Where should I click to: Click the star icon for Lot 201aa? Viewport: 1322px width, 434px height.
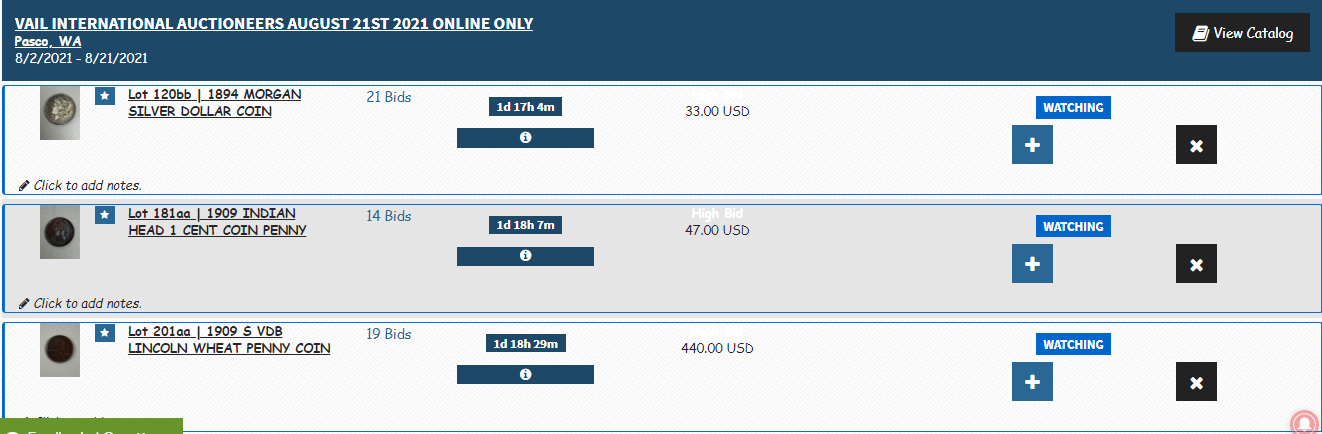[105, 332]
